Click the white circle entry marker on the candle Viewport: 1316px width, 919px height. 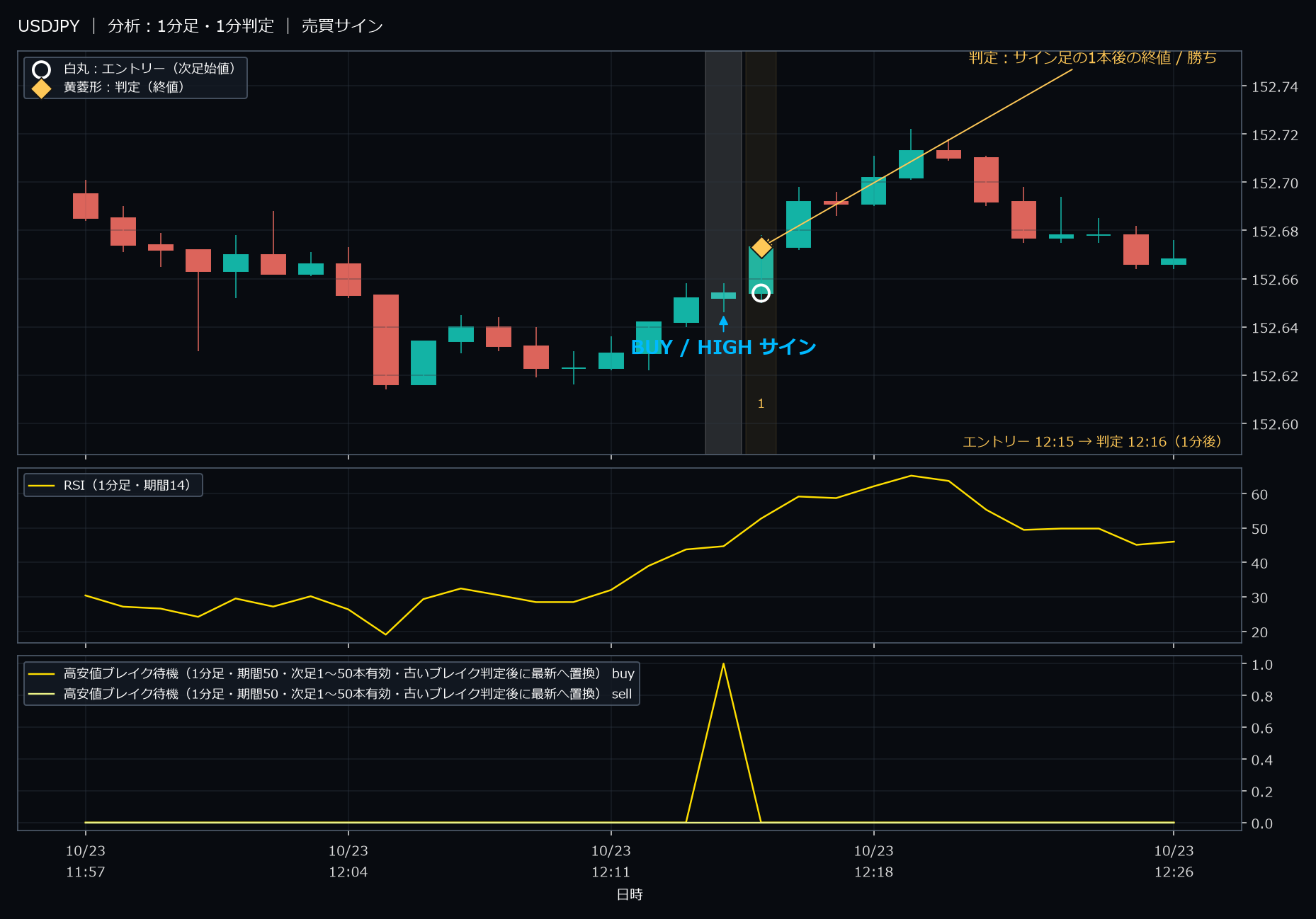click(761, 293)
